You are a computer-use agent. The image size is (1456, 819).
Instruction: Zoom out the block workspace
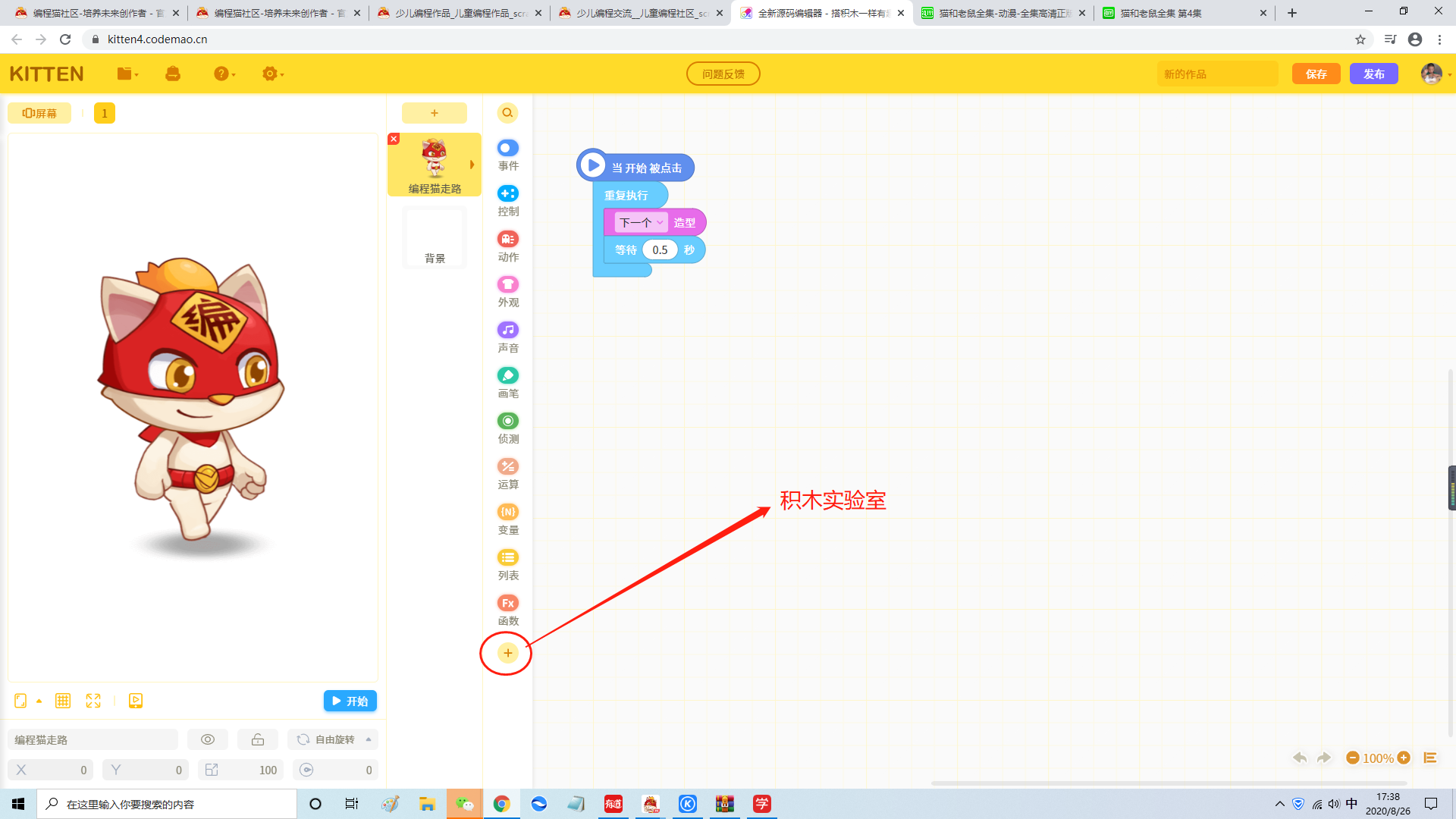pyautogui.click(x=1352, y=758)
